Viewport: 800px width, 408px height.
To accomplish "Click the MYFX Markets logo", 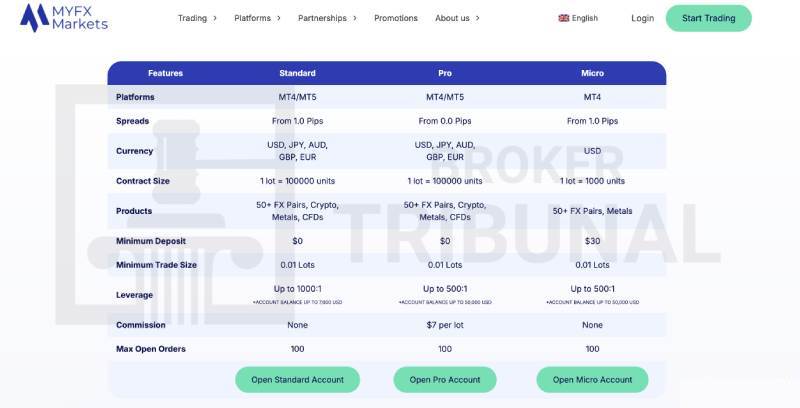I will pos(64,18).
